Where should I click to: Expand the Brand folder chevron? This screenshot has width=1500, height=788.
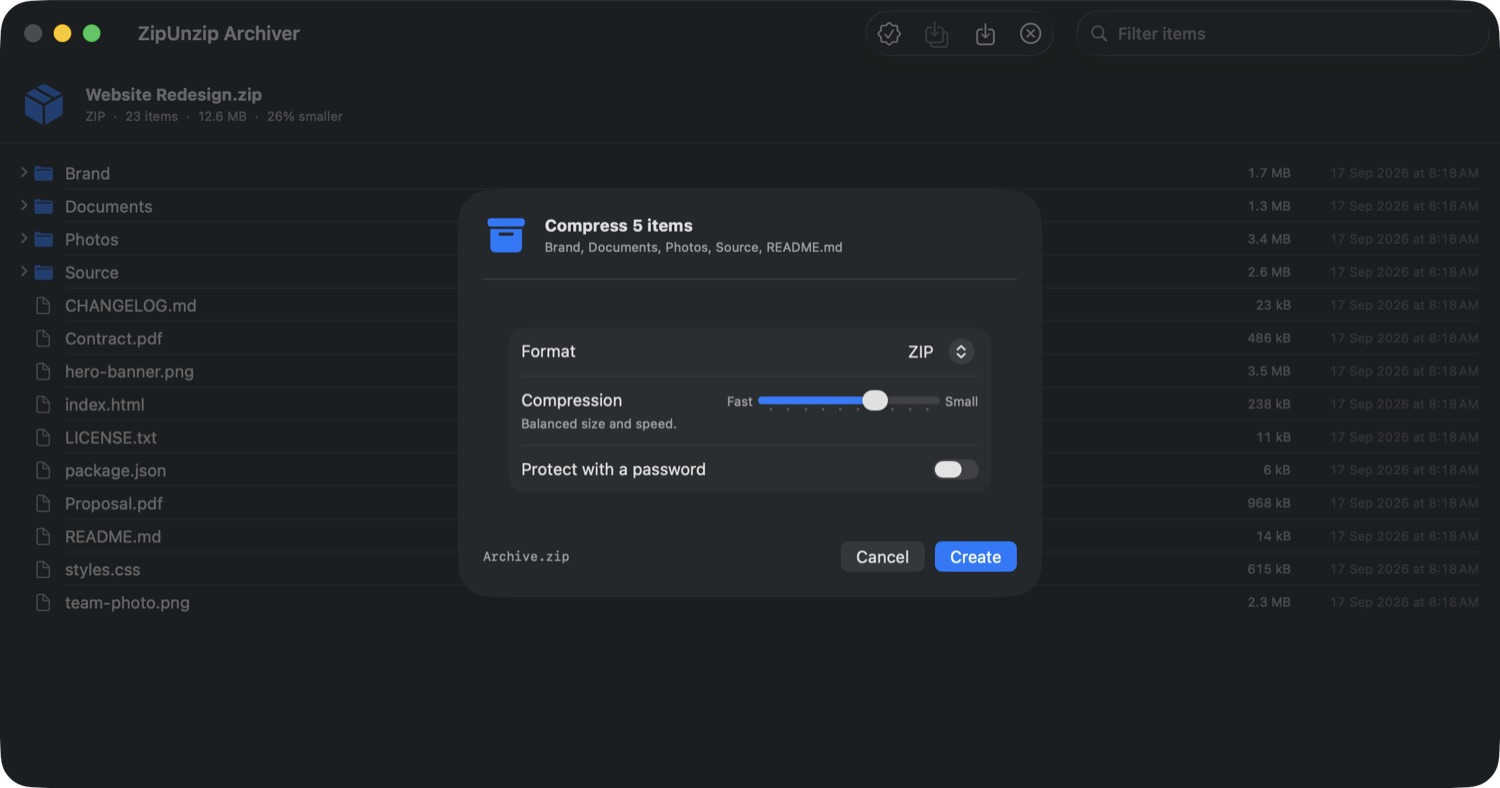pos(24,173)
